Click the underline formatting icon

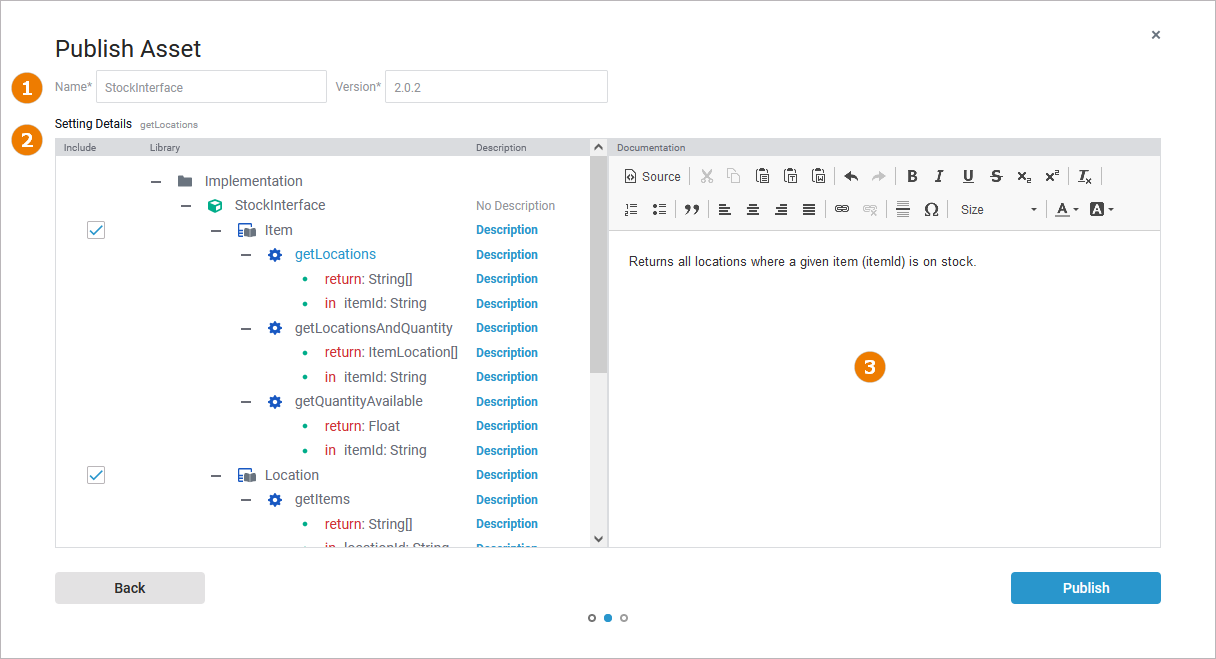click(968, 177)
